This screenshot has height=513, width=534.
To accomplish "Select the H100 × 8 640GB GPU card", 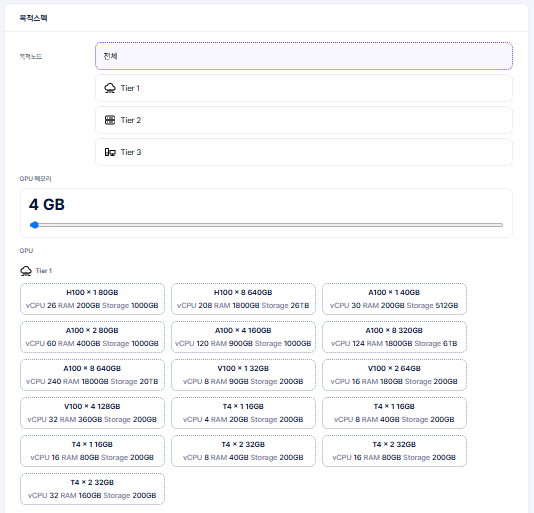I will tap(243, 299).
